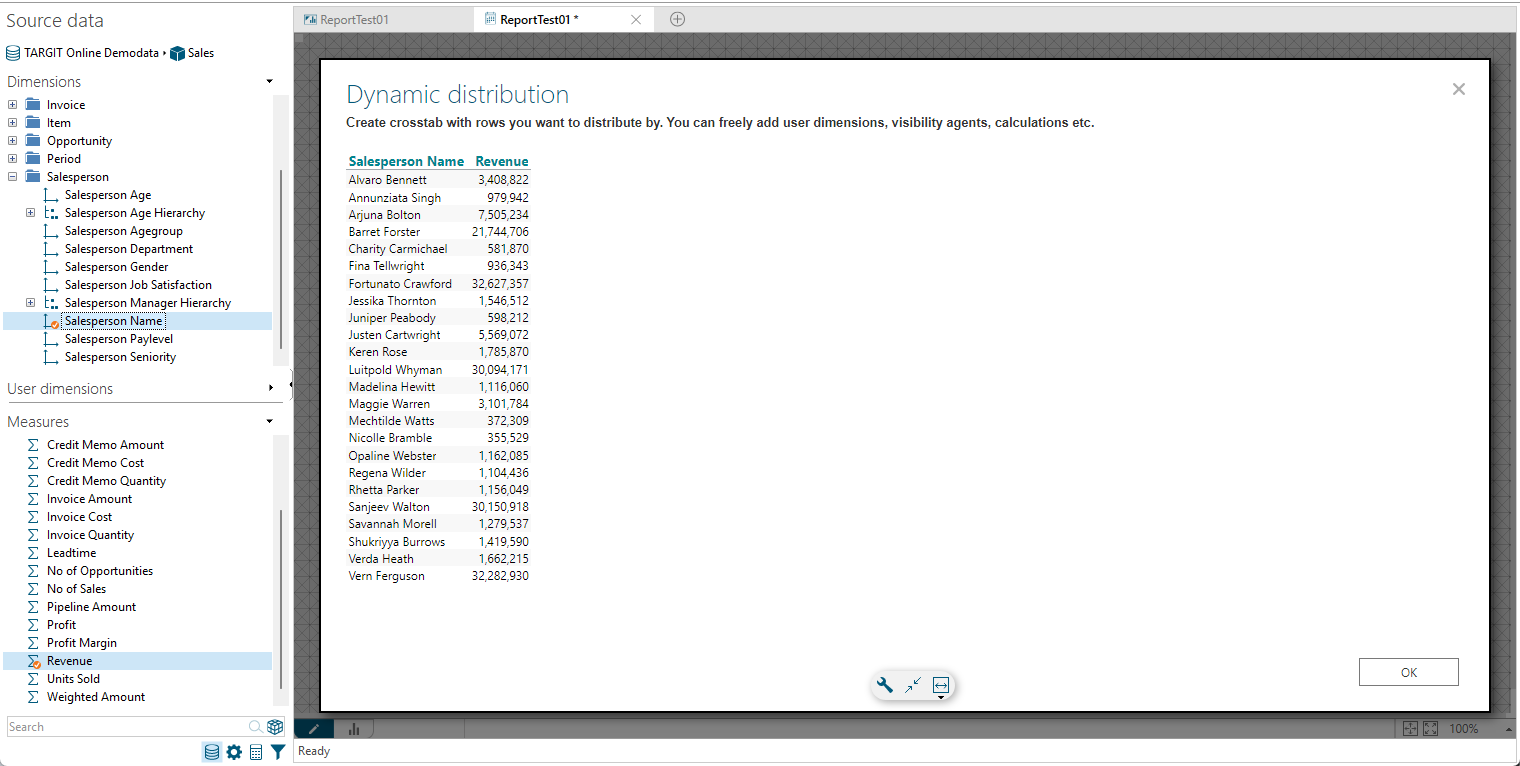This screenshot has width=1520, height=766.
Task: Select the database source data icon
Action: 211,752
